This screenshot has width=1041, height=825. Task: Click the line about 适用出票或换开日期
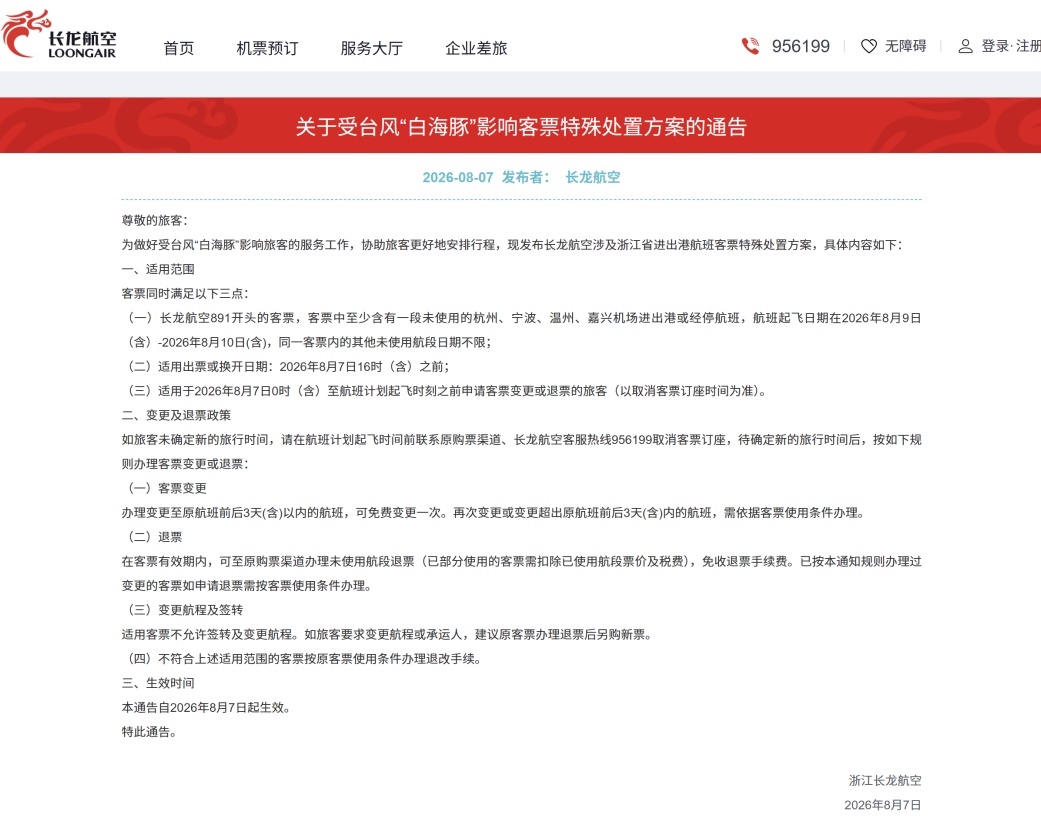click(x=287, y=366)
